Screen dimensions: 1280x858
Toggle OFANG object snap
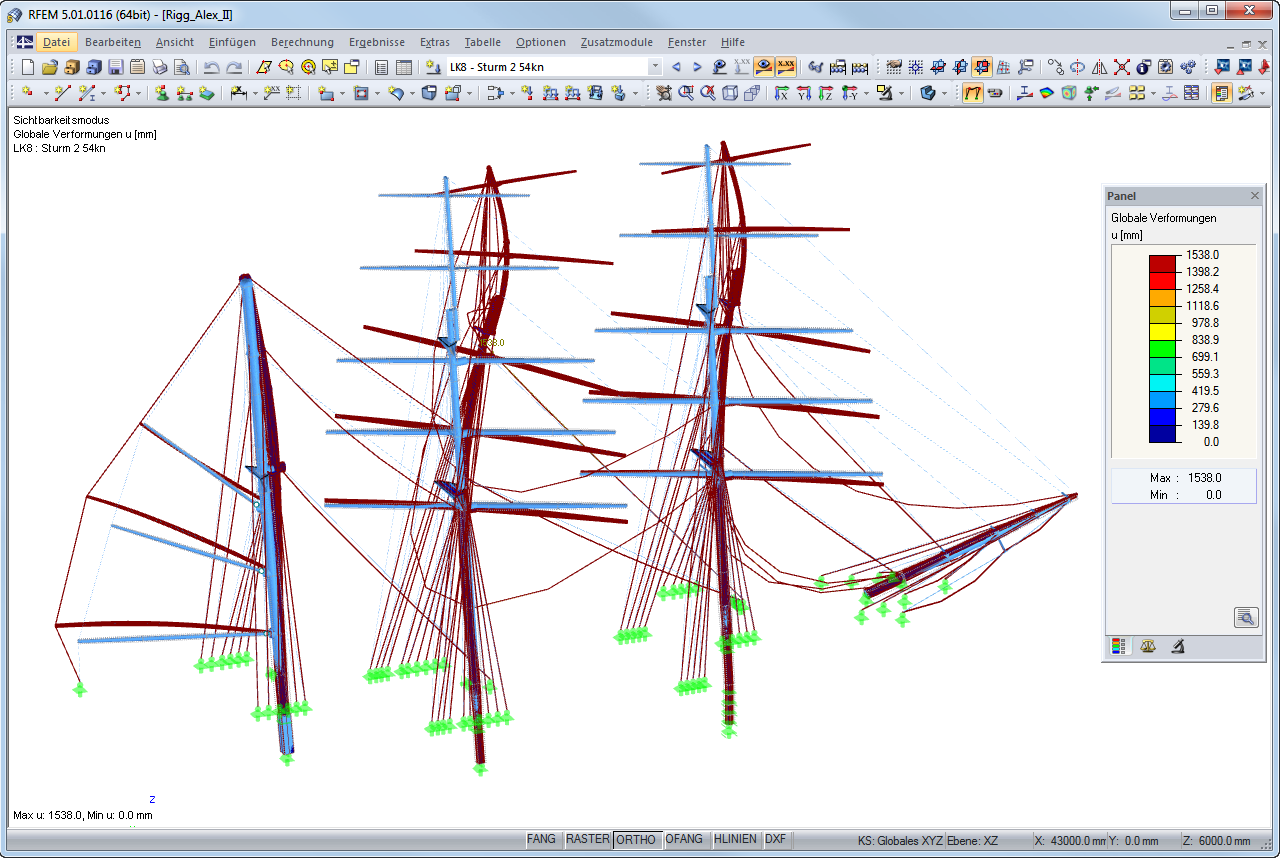click(685, 840)
